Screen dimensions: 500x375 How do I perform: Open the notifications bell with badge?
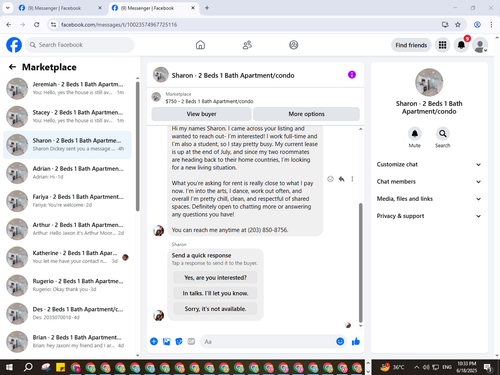(461, 45)
